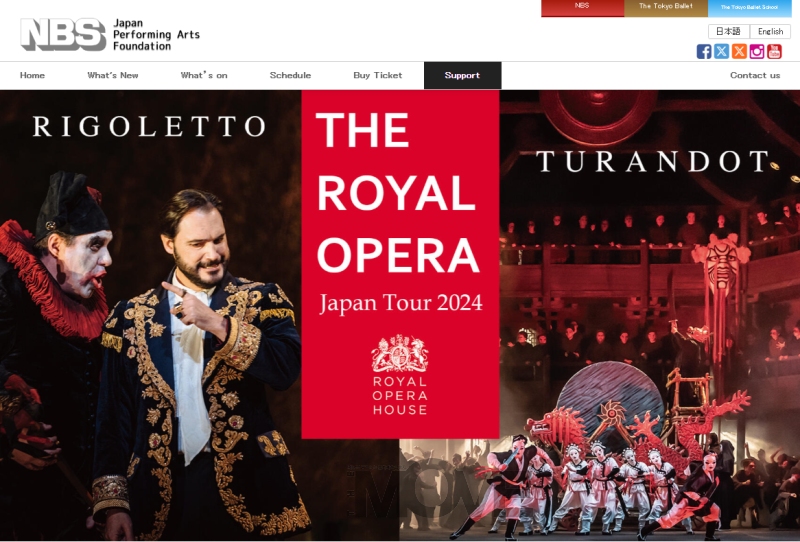Viewport: 800px width, 542px height.
Task: Go to the Home menu item
Action: click(x=32, y=76)
